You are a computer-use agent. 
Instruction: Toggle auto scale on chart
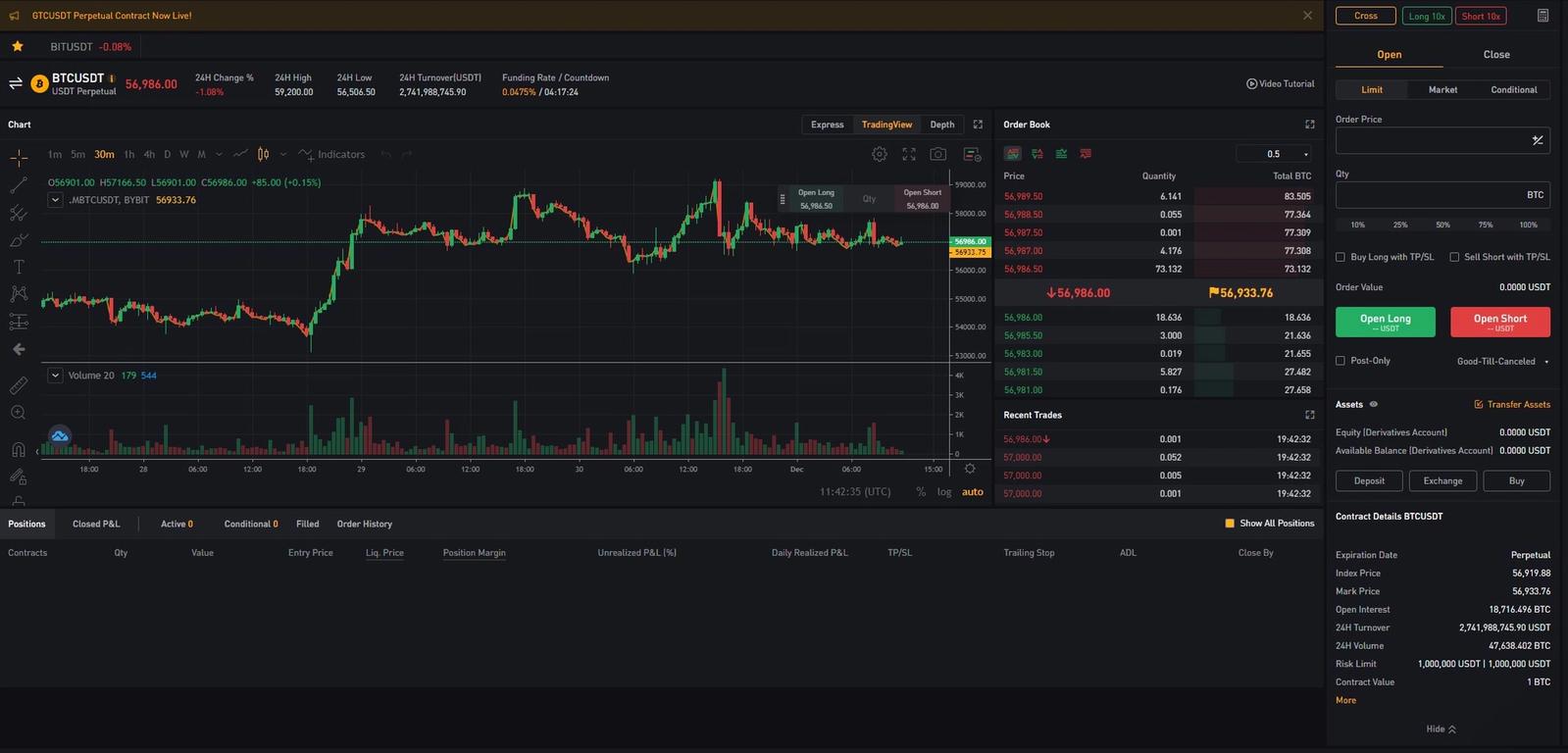click(973, 492)
